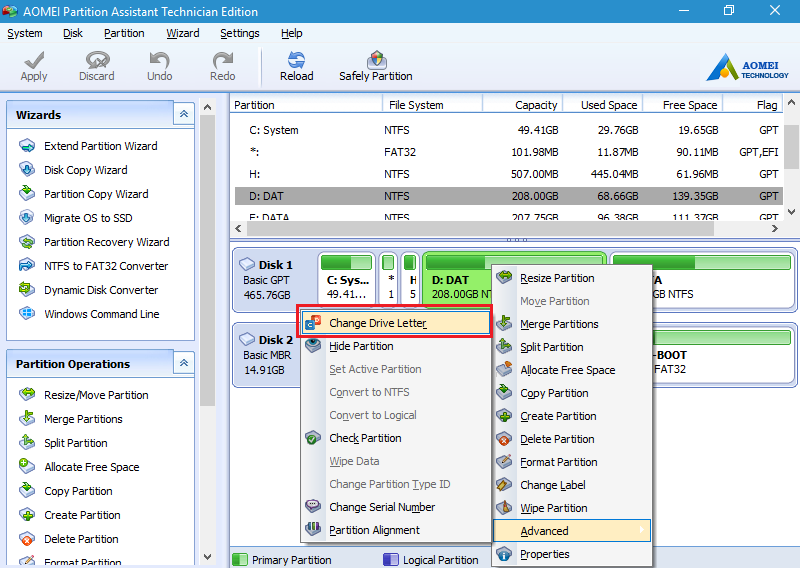Click the File System column header
The height and width of the screenshot is (568, 800).
point(433,105)
